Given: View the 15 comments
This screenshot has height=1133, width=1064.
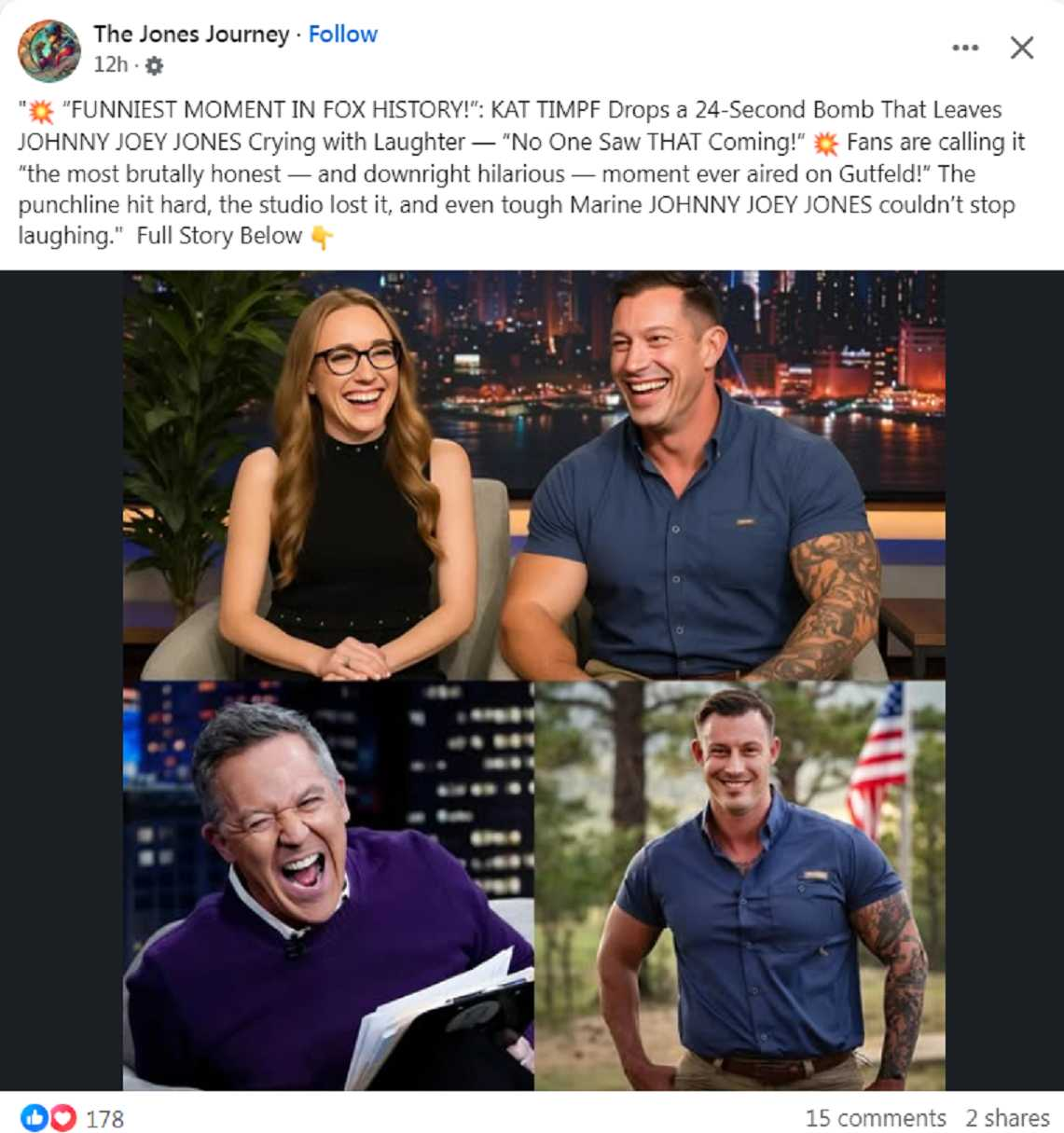Looking at the screenshot, I should [875, 1117].
